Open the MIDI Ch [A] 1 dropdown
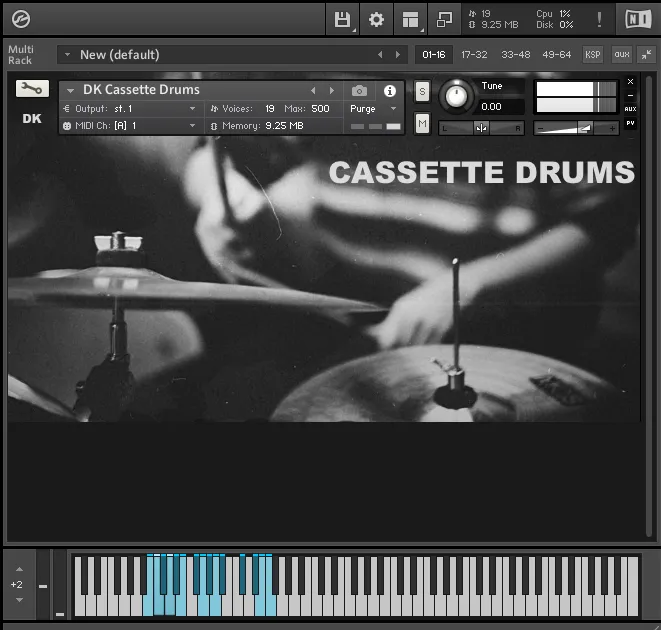Viewport: 661px width, 630px height. [192, 126]
